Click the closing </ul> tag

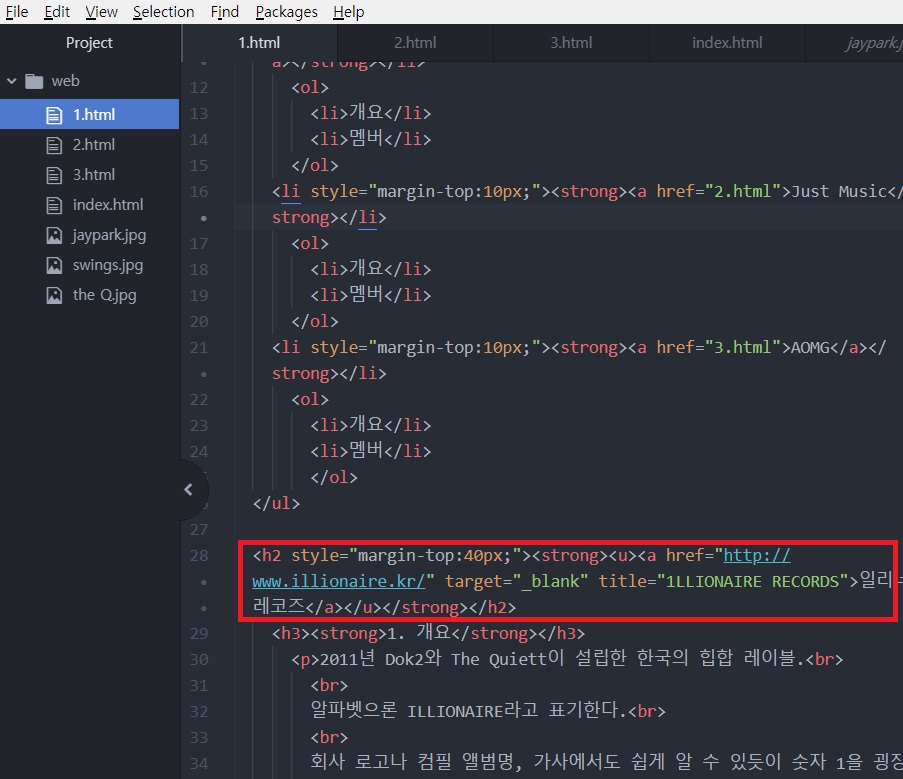tap(276, 503)
